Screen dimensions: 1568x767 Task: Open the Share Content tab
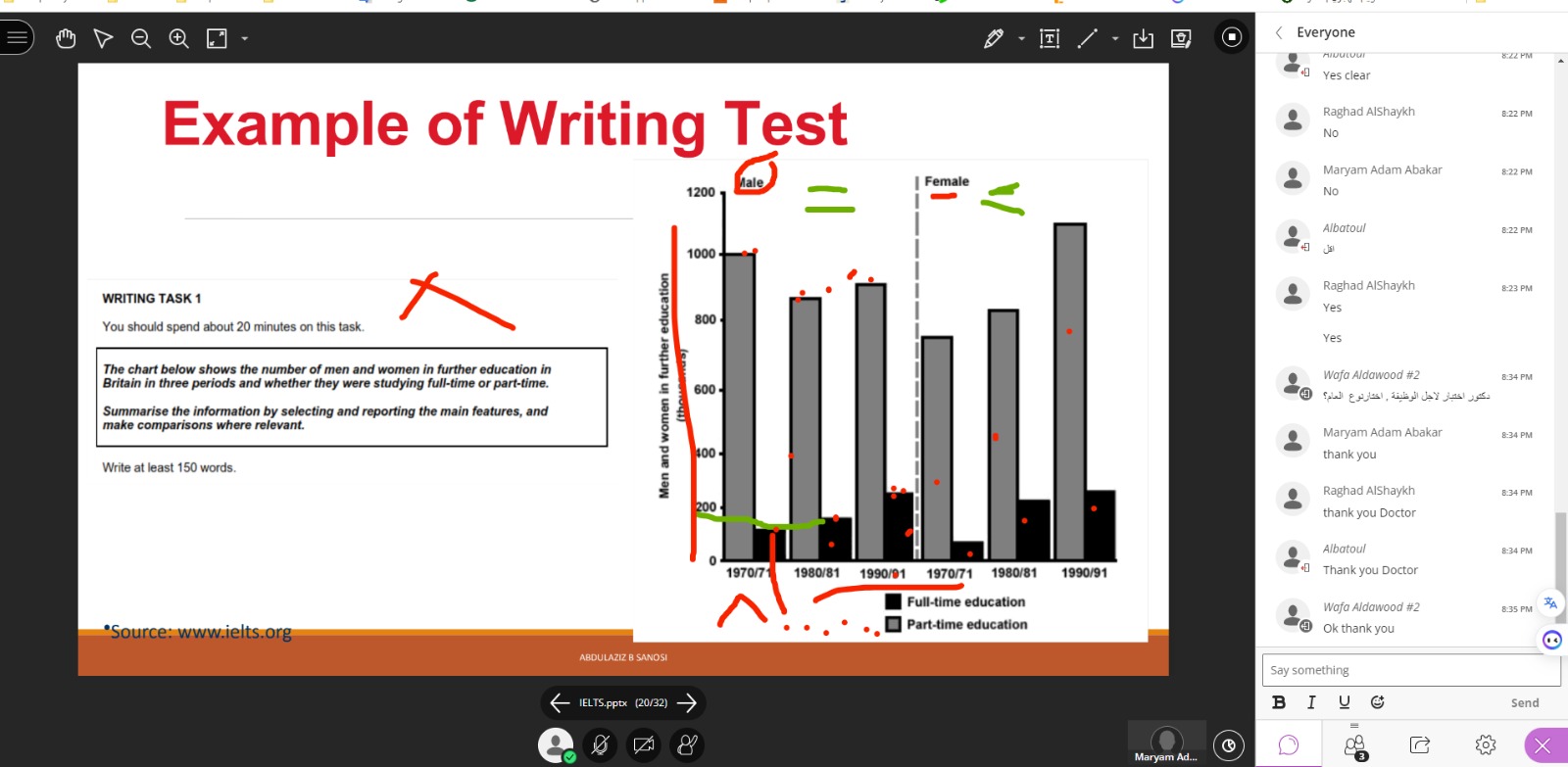pyautogui.click(x=1420, y=745)
